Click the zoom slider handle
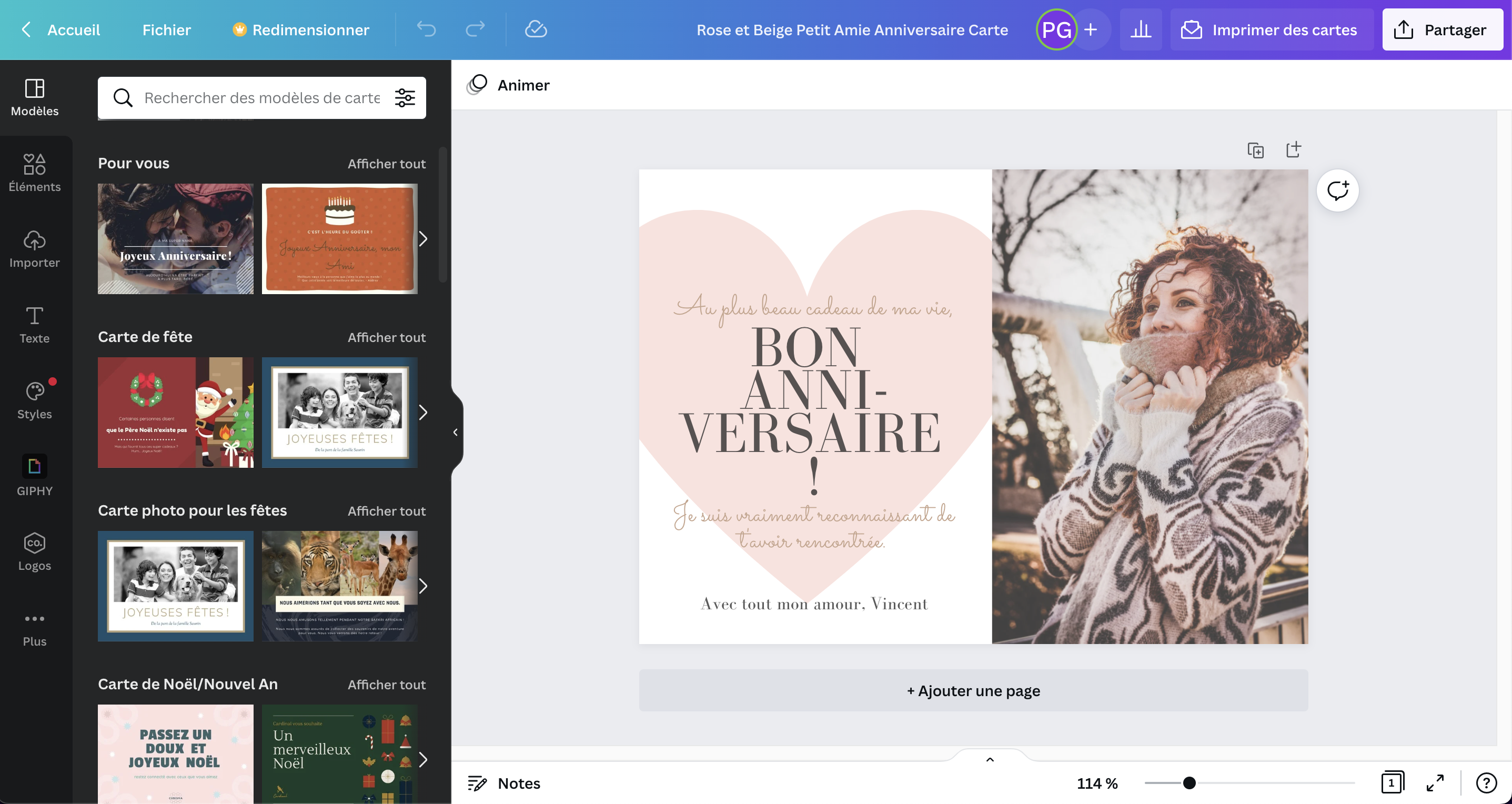 [1189, 783]
